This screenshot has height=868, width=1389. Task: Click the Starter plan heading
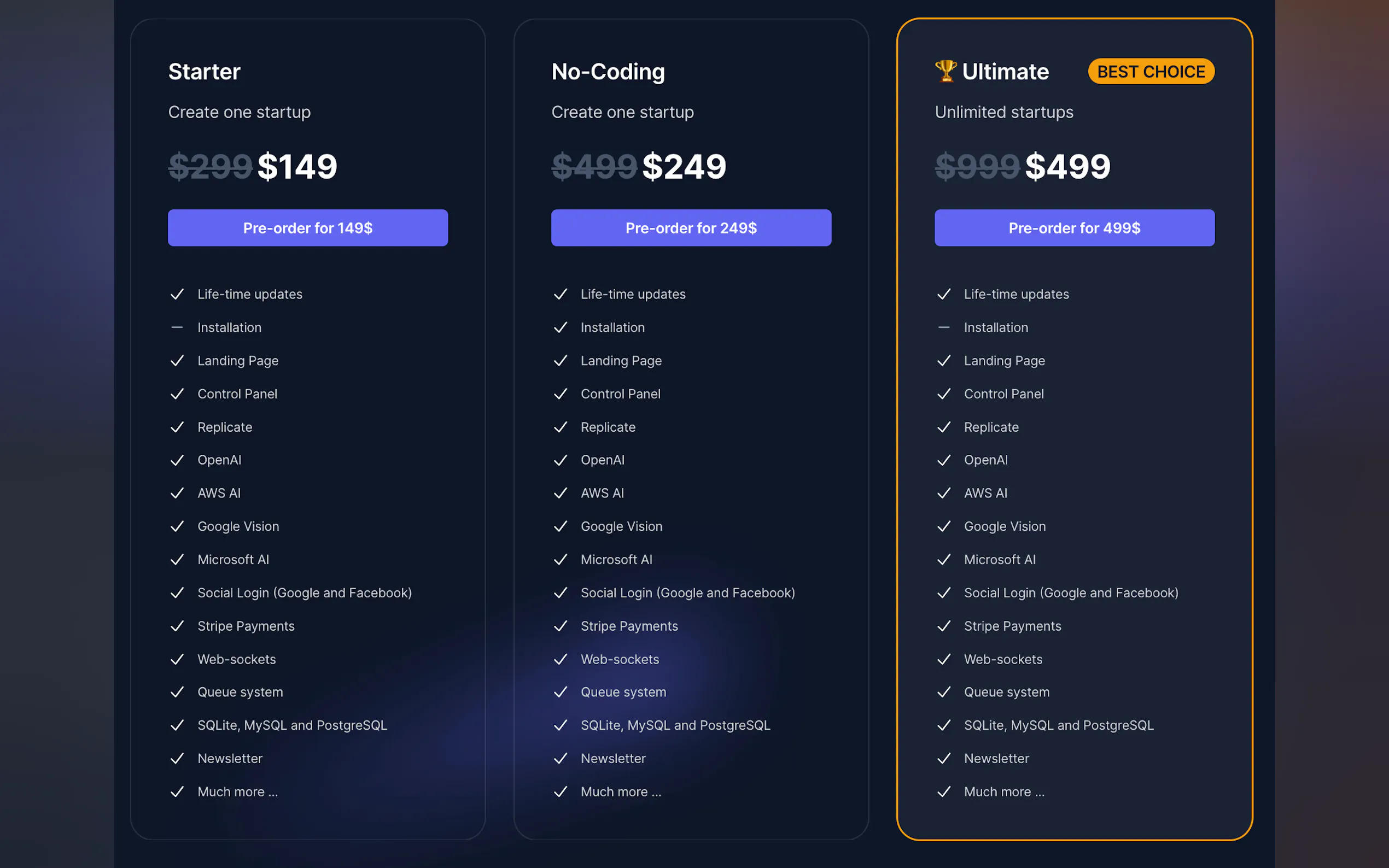click(x=204, y=72)
